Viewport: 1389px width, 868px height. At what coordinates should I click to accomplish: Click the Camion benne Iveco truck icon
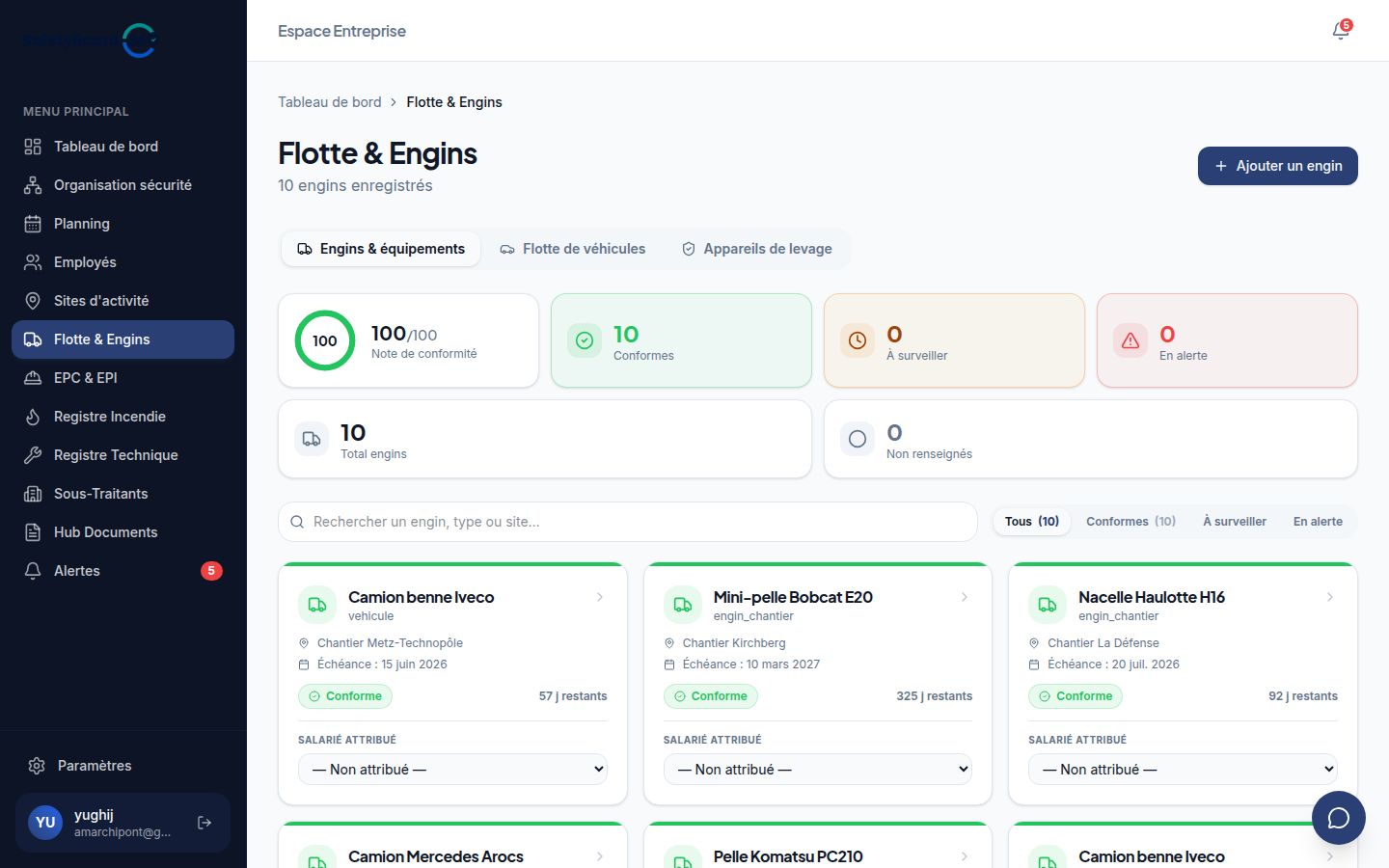pos(317,605)
